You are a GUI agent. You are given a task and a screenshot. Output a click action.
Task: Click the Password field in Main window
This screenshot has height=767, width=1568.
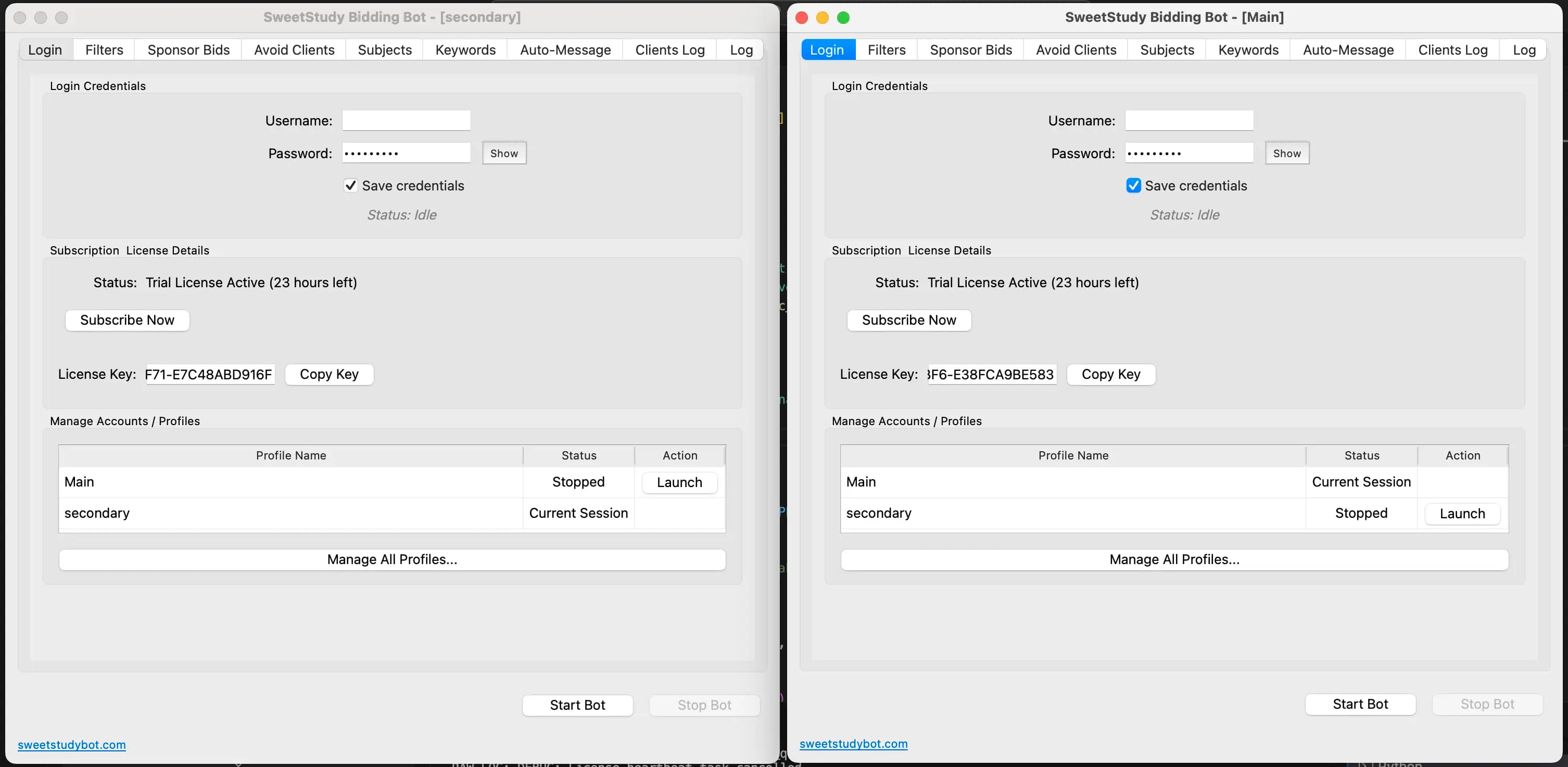(x=1189, y=152)
